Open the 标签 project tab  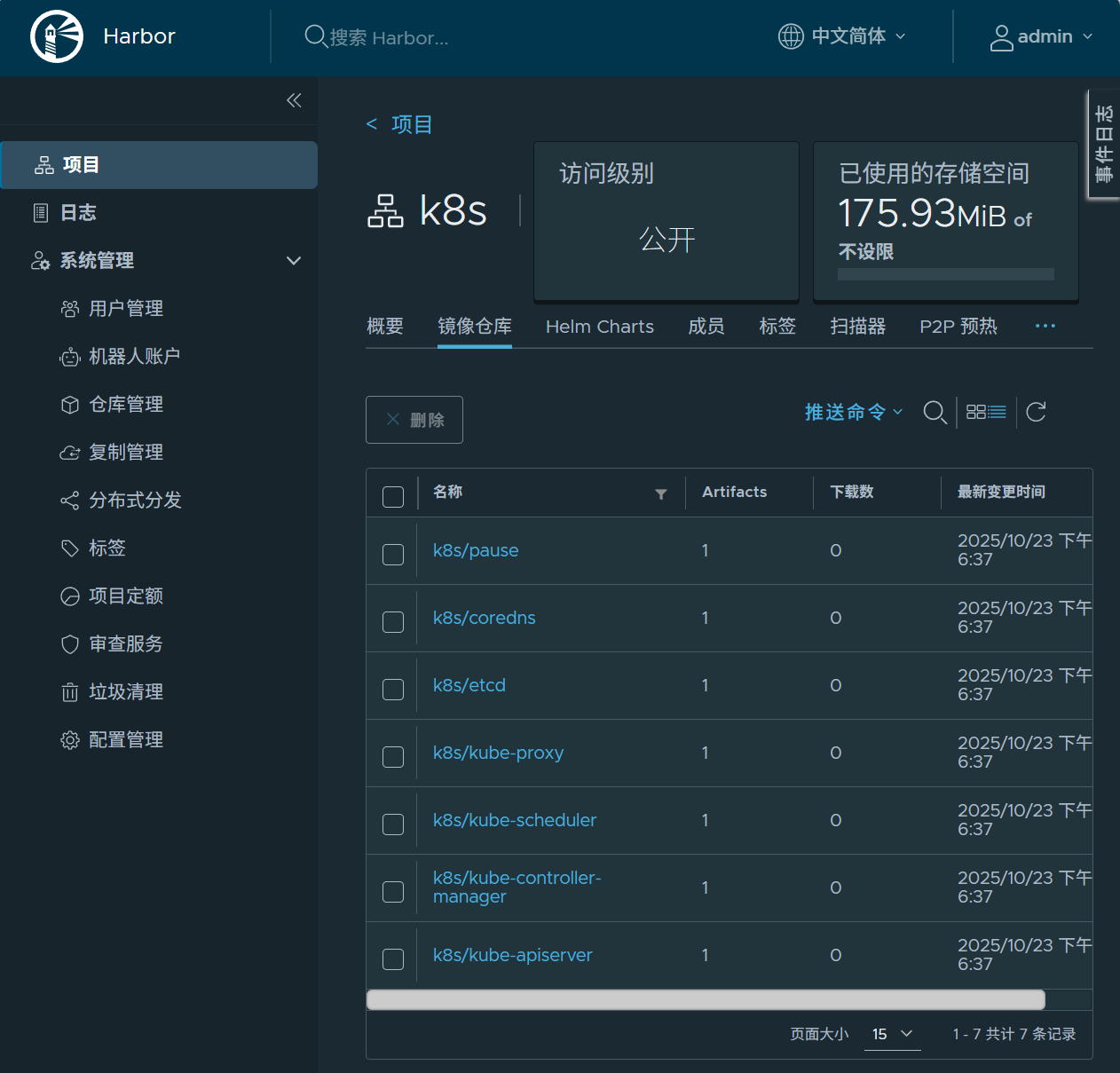coord(777,327)
